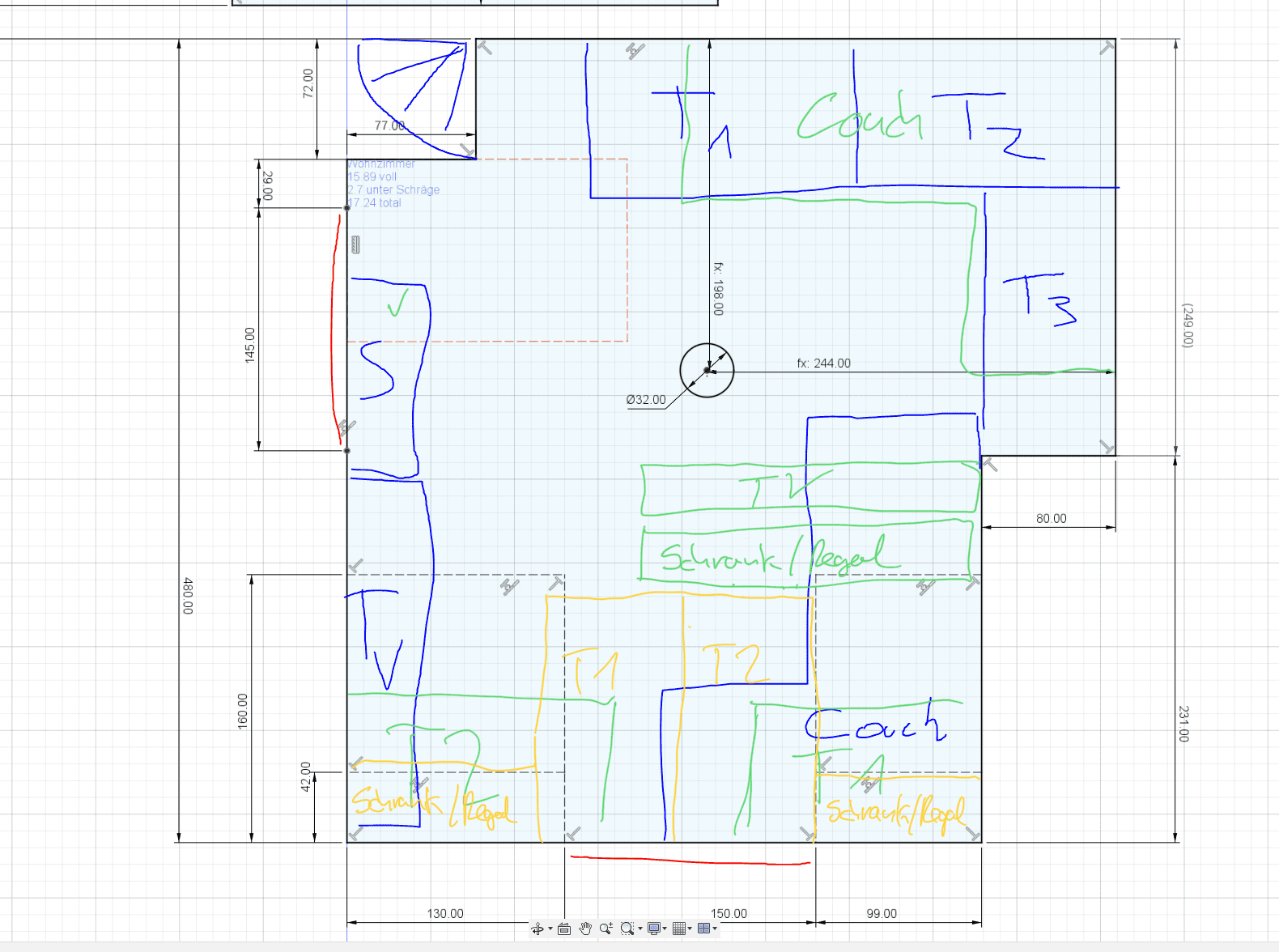The height and width of the screenshot is (952, 1279).
Task: Select the 42.00 dimension value
Action: tap(305, 777)
